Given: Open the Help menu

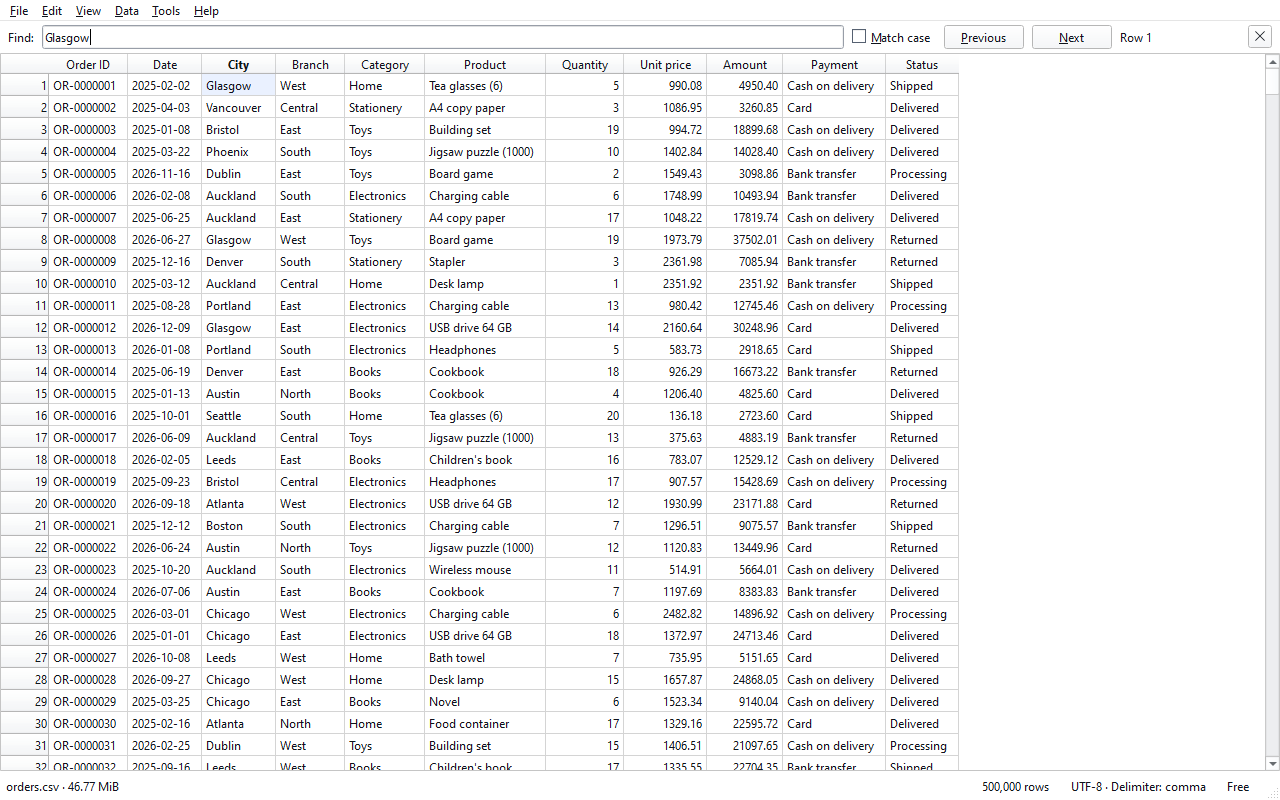Looking at the screenshot, I should [x=206, y=11].
